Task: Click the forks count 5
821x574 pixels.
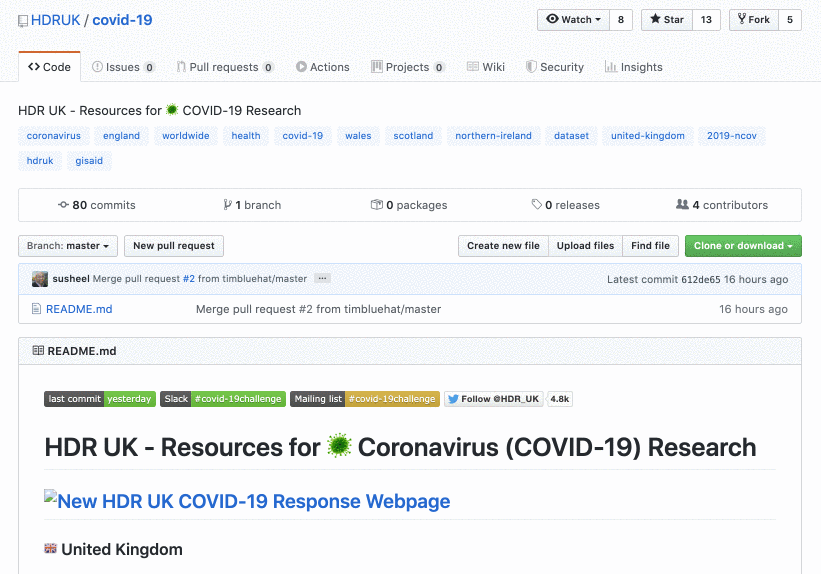Action: tap(790, 20)
